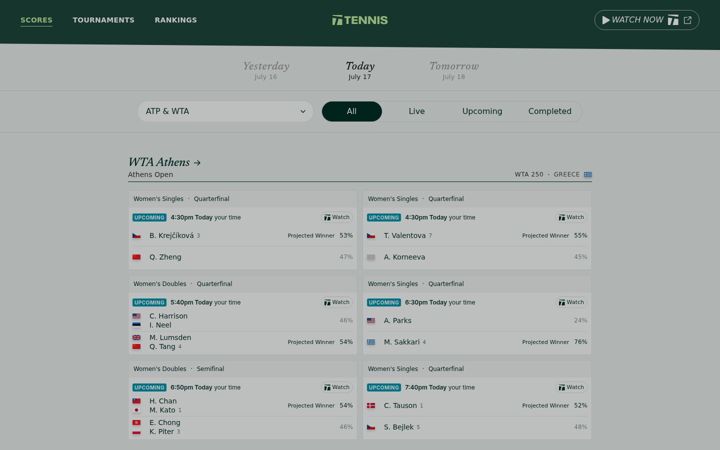Open the Rankings nav item
Screen dimensions: 720x450
pos(175,20)
